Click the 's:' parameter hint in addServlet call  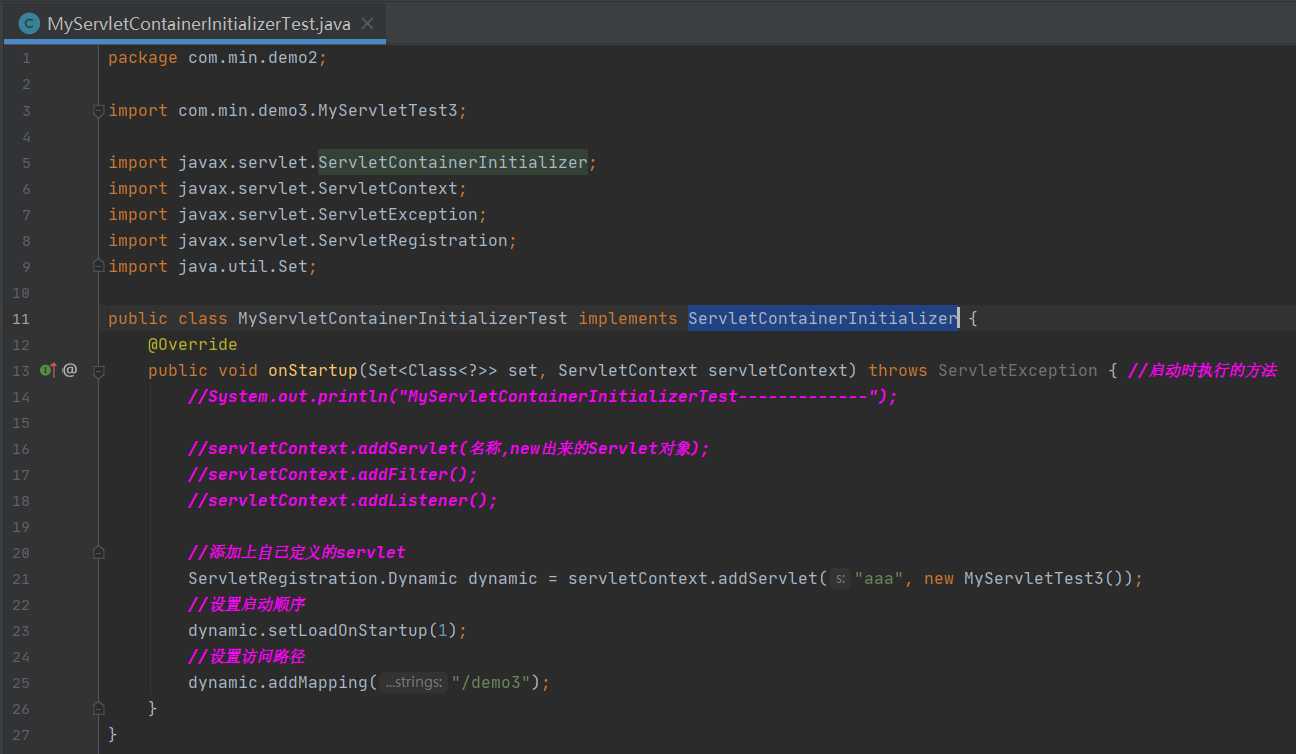[840, 579]
